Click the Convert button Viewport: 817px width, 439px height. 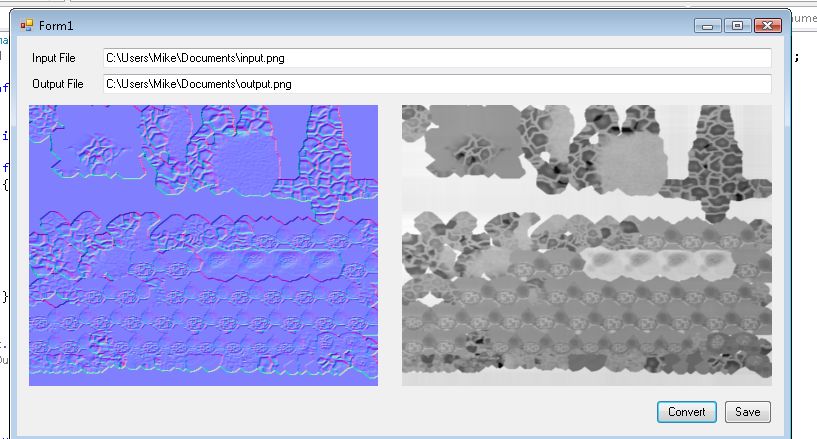point(686,412)
